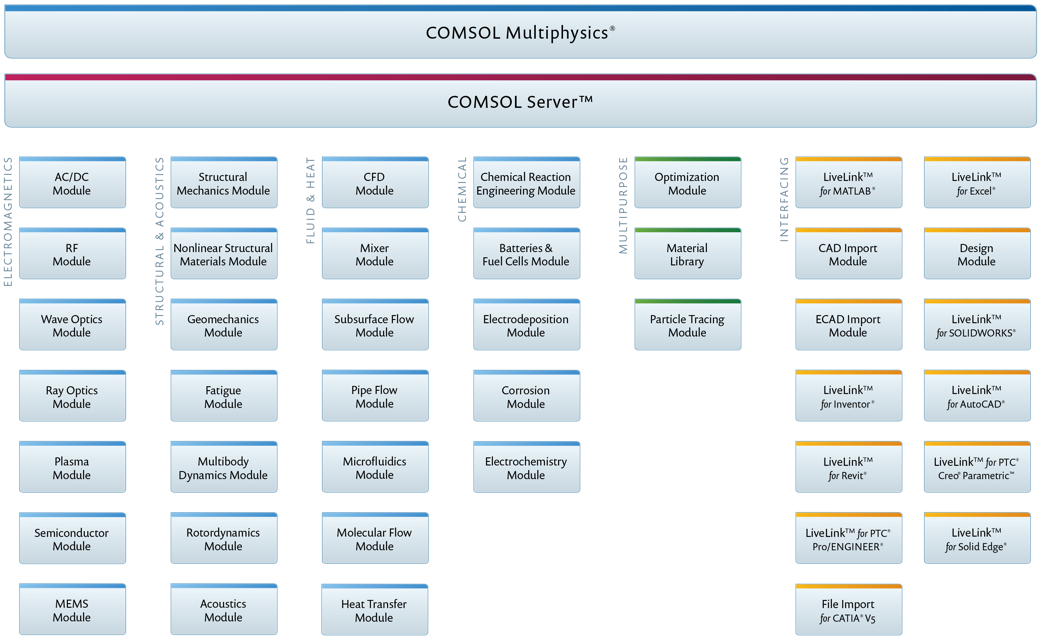Image resolution: width=1041 pixels, height=641 pixels.
Task: Open Chemical Reaction Engineering Module
Action: 526,182
